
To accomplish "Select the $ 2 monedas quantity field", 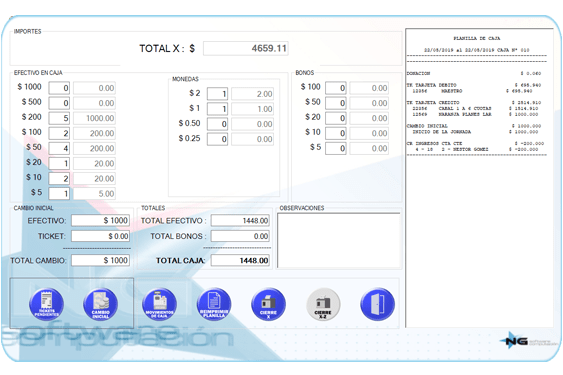I will [217, 94].
